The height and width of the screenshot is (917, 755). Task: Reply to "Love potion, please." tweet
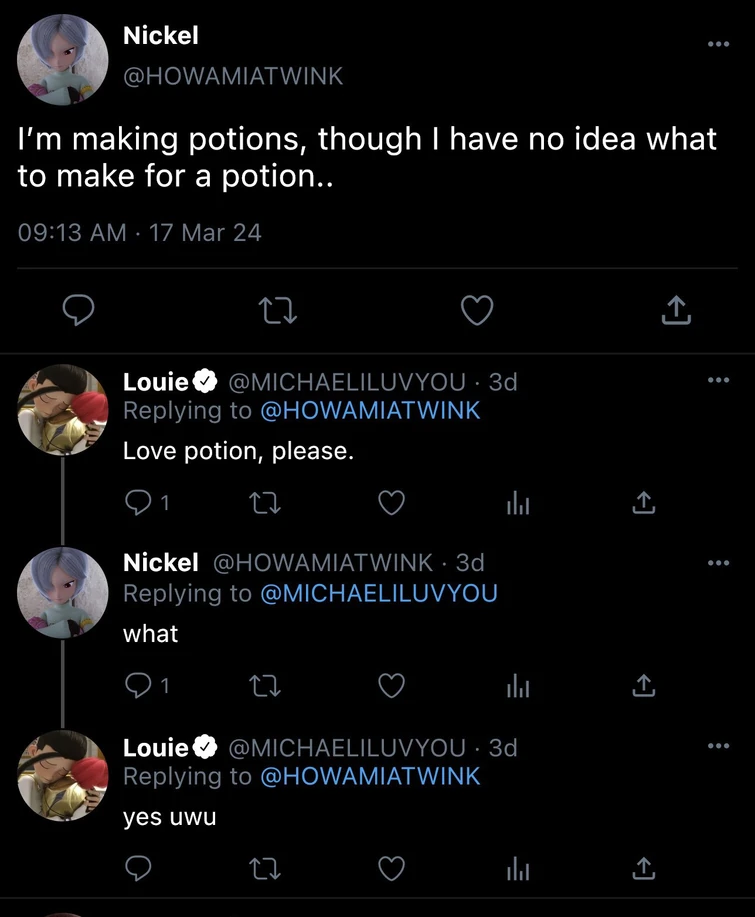[136, 504]
